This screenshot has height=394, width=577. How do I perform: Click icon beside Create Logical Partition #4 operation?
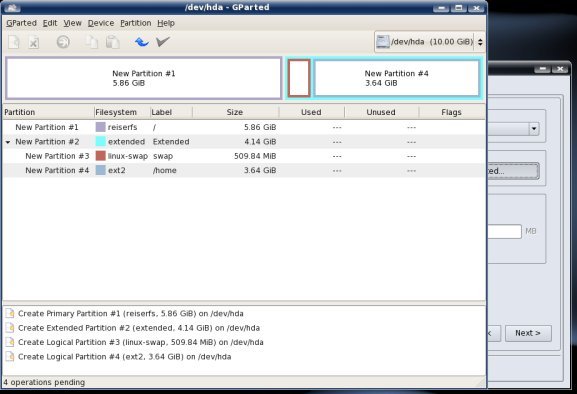[10, 356]
